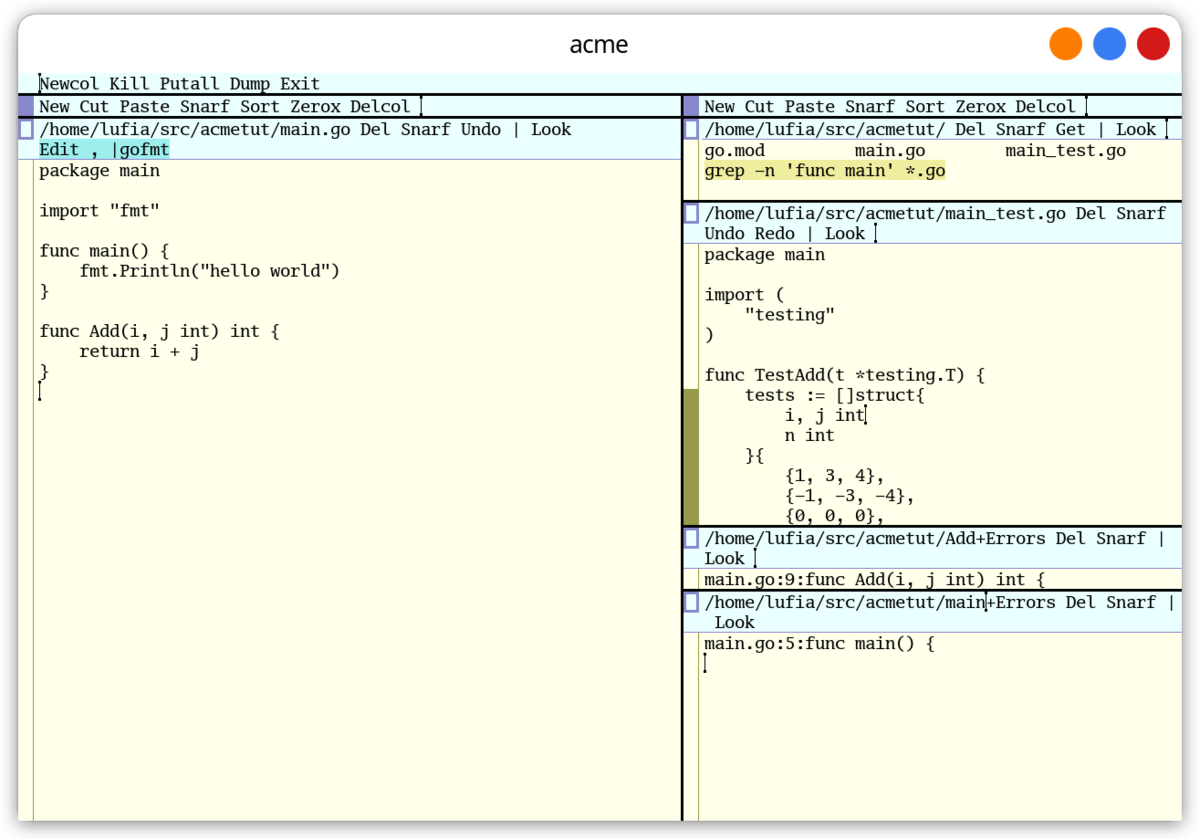Click Look in the acmetut directory tag
Screen dimensions: 1200x839
[x=1136, y=129]
